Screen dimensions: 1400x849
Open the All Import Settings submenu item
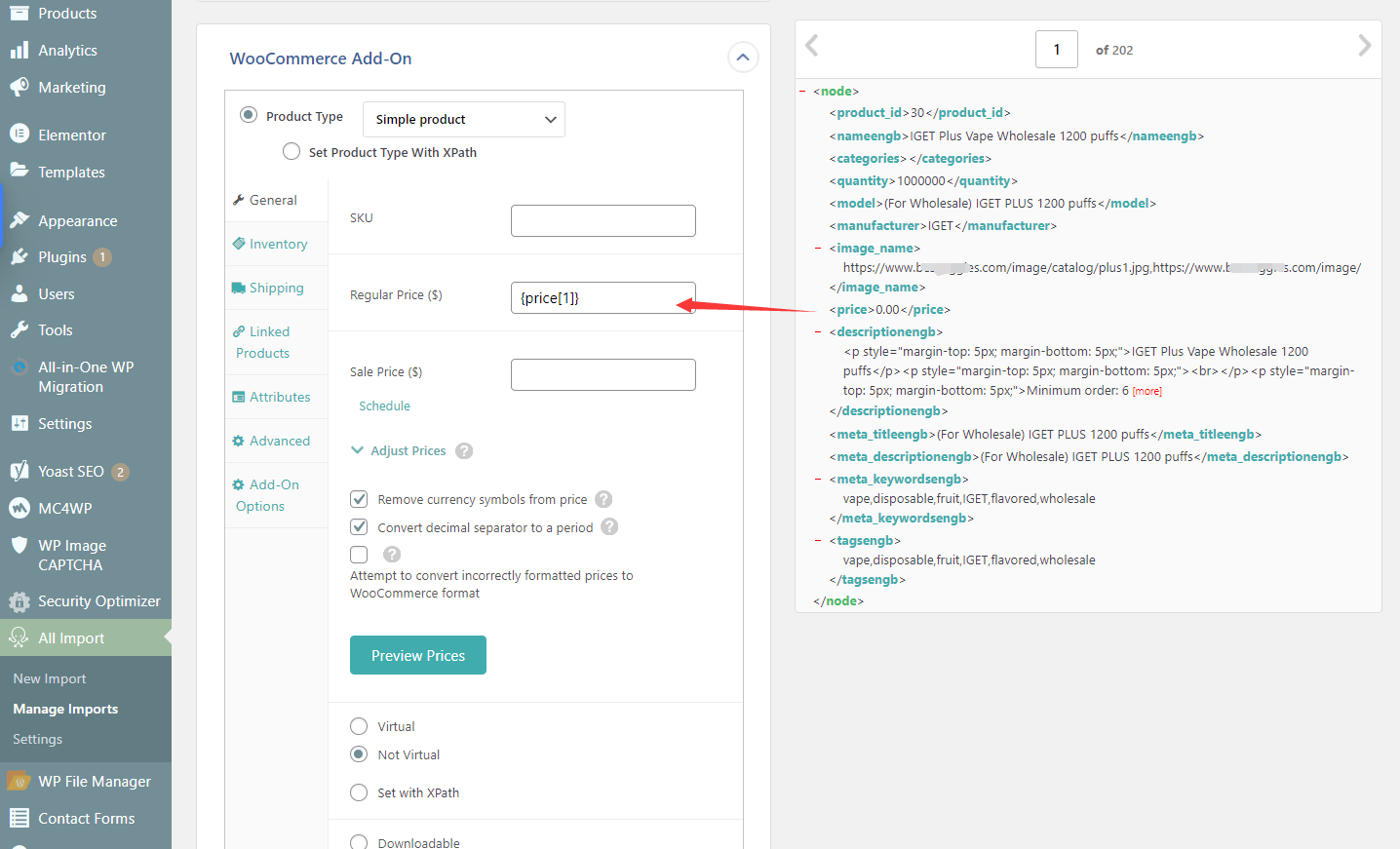pyautogui.click(x=37, y=739)
